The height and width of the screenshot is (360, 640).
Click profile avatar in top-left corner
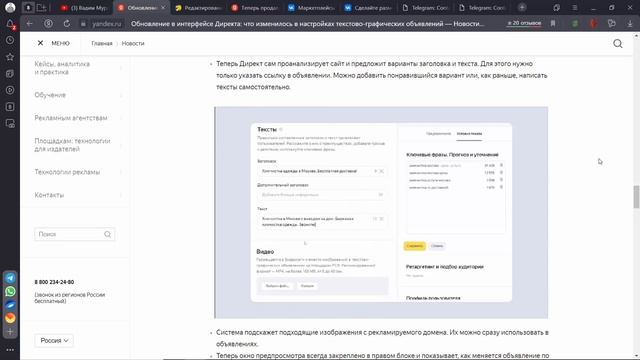pos(10,7)
